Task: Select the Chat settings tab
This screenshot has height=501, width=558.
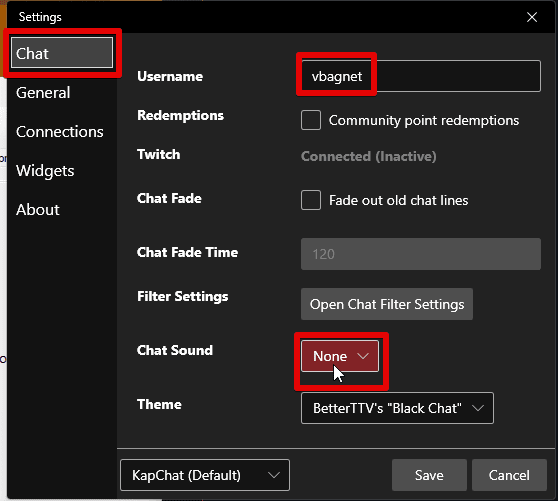Action: point(62,53)
